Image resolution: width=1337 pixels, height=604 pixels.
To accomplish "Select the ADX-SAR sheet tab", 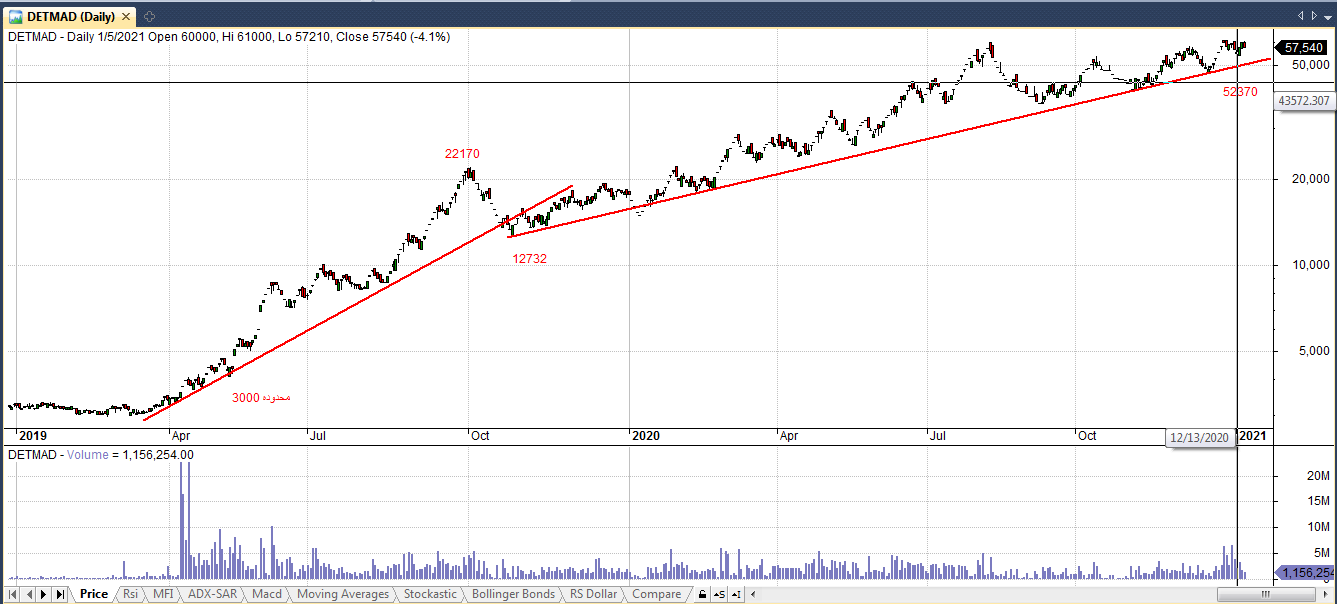I will pos(212,594).
